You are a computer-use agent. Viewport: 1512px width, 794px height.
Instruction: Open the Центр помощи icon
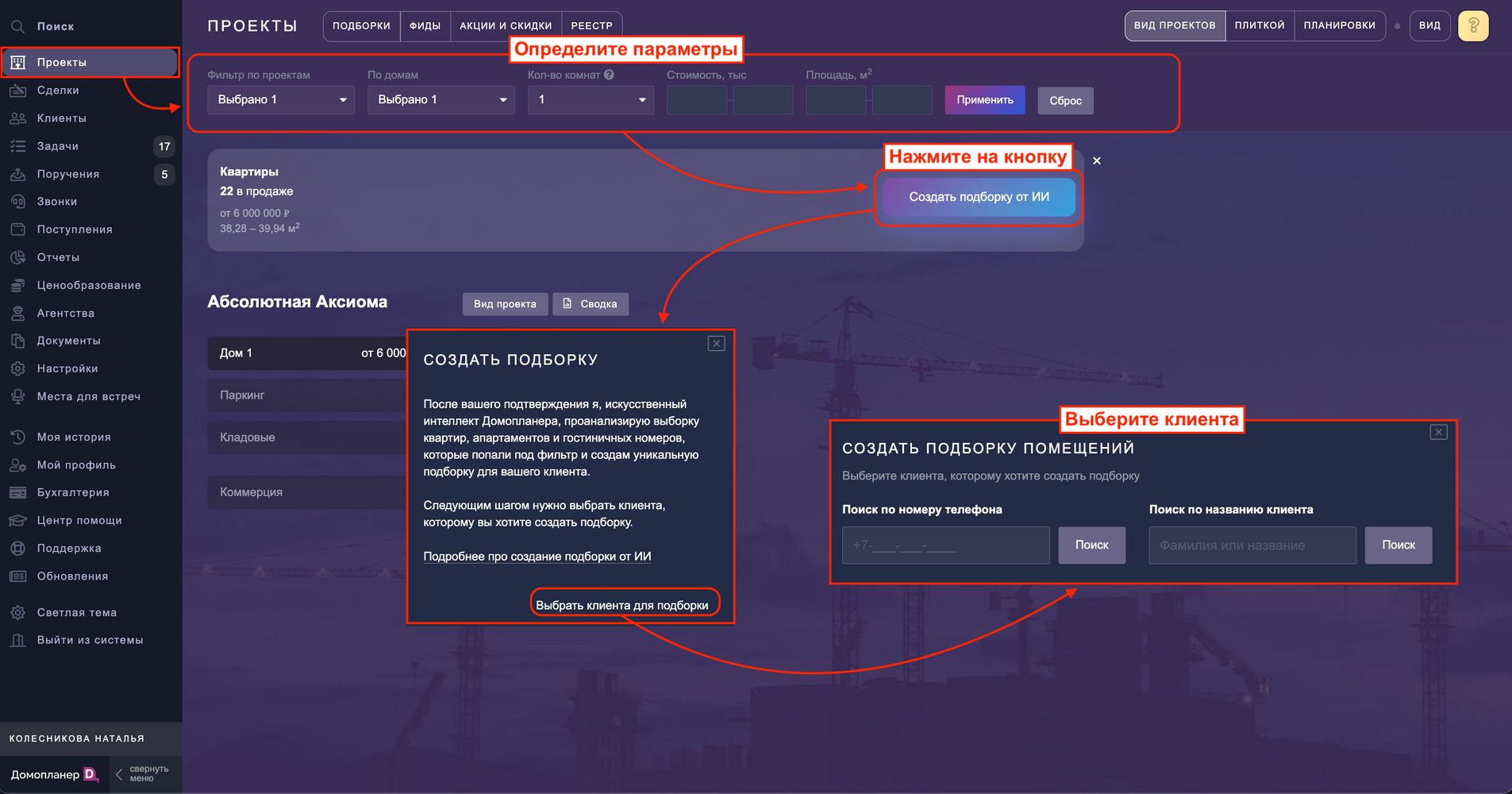click(17, 520)
